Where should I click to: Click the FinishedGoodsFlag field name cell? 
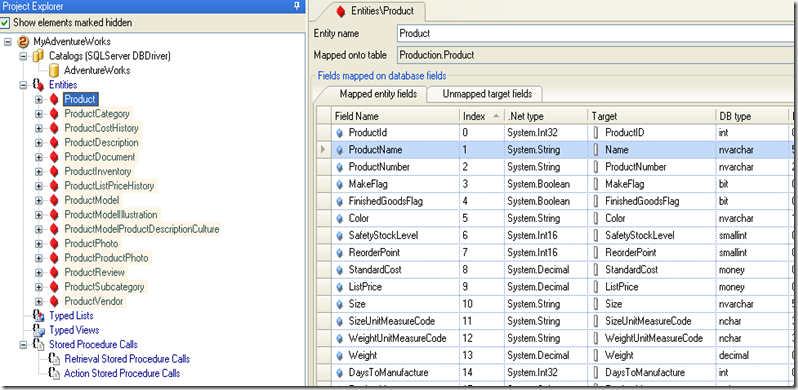tap(395, 201)
